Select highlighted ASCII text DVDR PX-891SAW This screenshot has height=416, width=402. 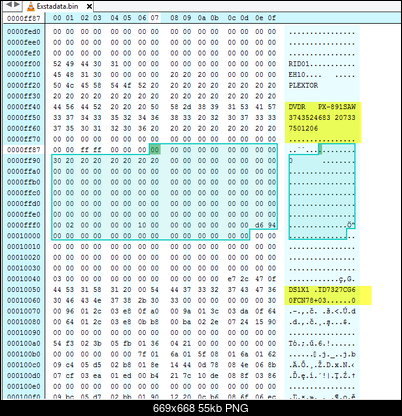click(322, 107)
